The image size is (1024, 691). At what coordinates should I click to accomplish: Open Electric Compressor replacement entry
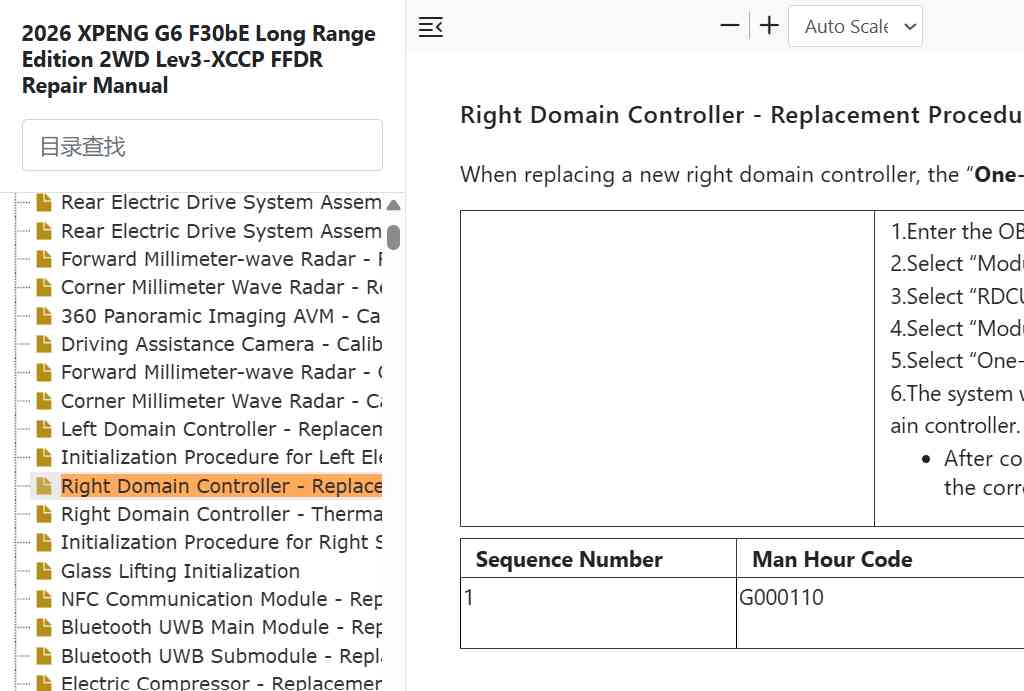221,683
